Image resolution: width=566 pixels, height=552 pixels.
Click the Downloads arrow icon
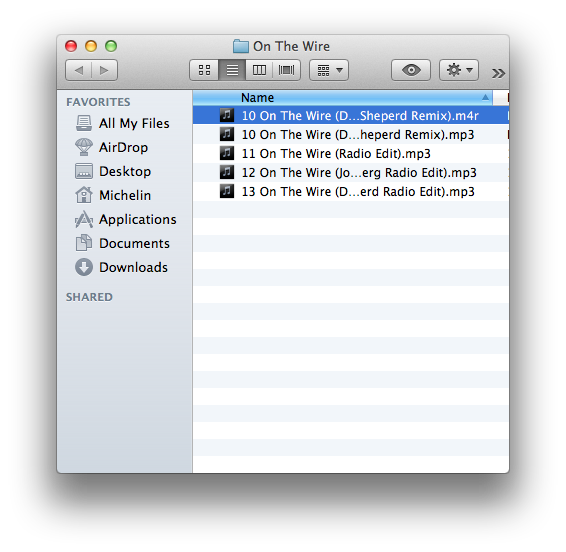tap(84, 267)
